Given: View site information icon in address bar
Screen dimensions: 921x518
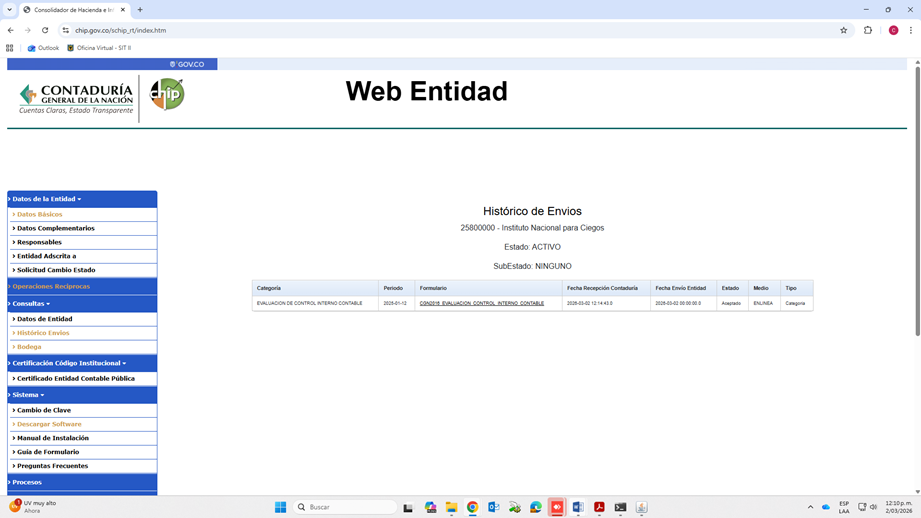Looking at the screenshot, I should coord(66,30).
